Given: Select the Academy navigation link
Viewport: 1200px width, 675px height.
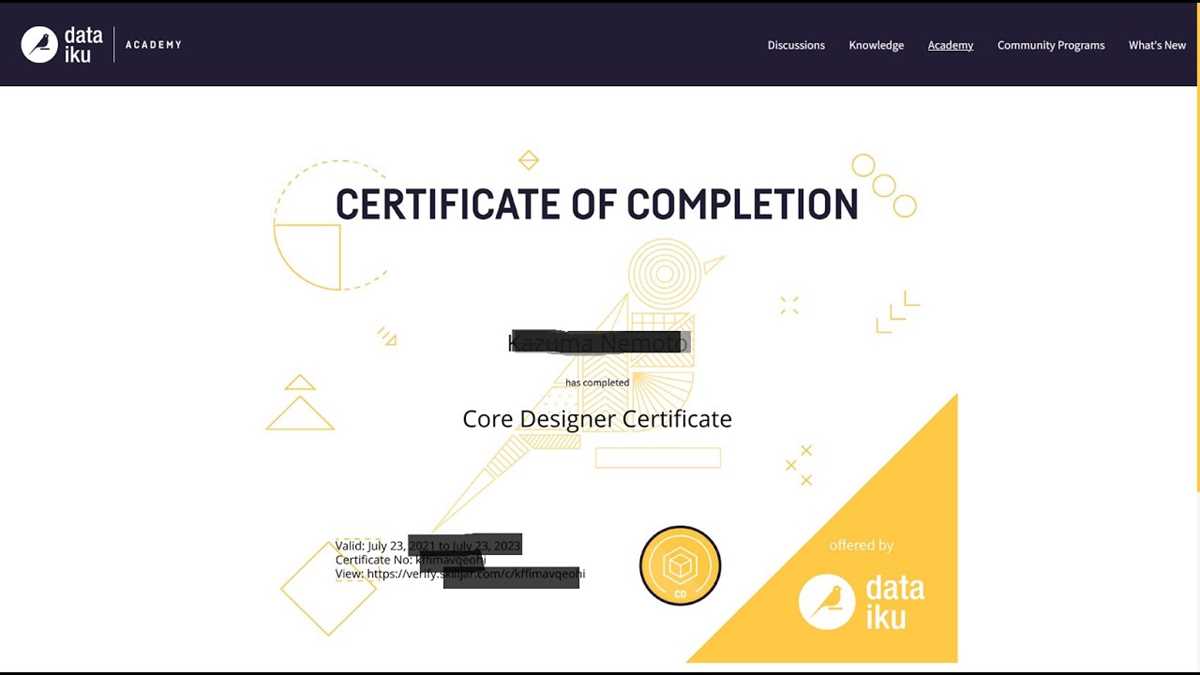Looking at the screenshot, I should click(950, 45).
